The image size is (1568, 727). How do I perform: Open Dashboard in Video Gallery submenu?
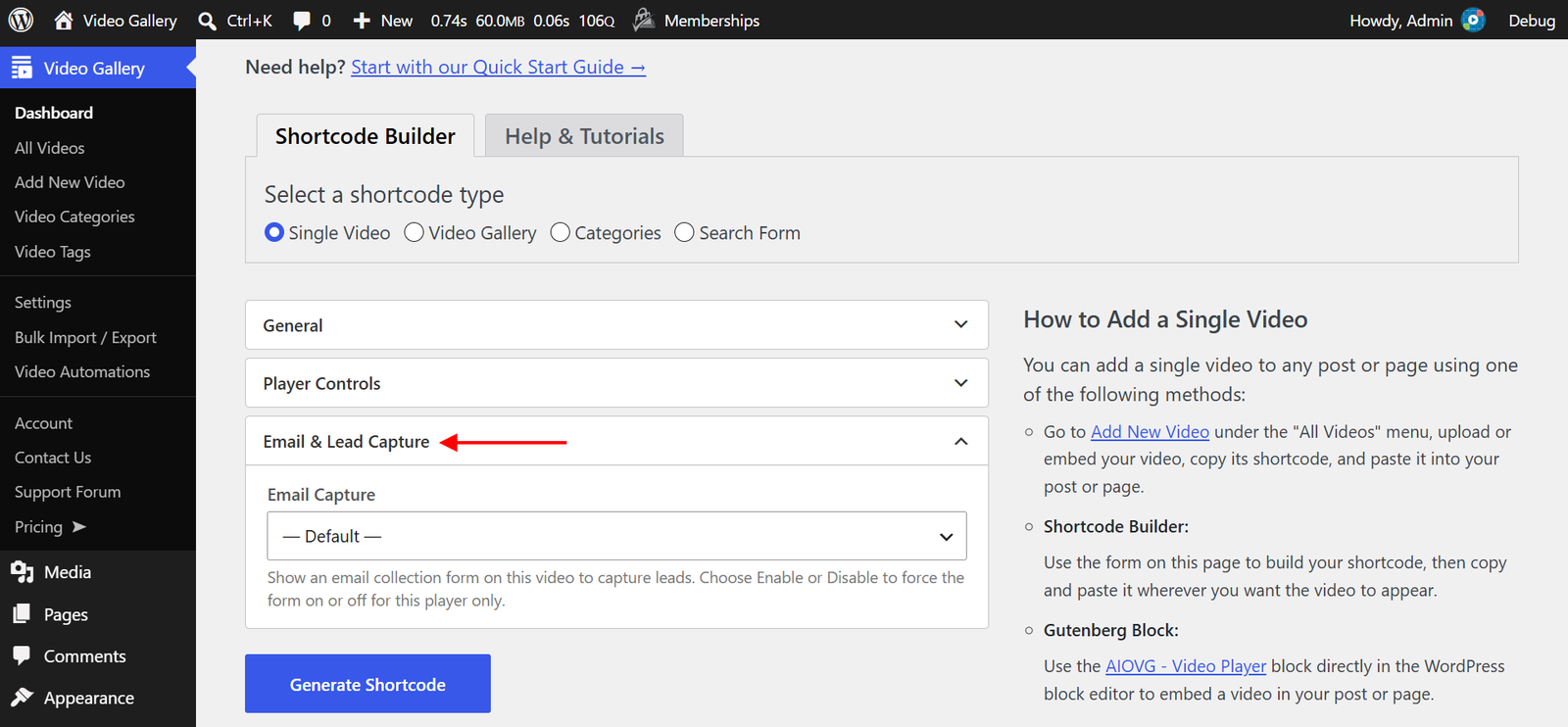54,113
